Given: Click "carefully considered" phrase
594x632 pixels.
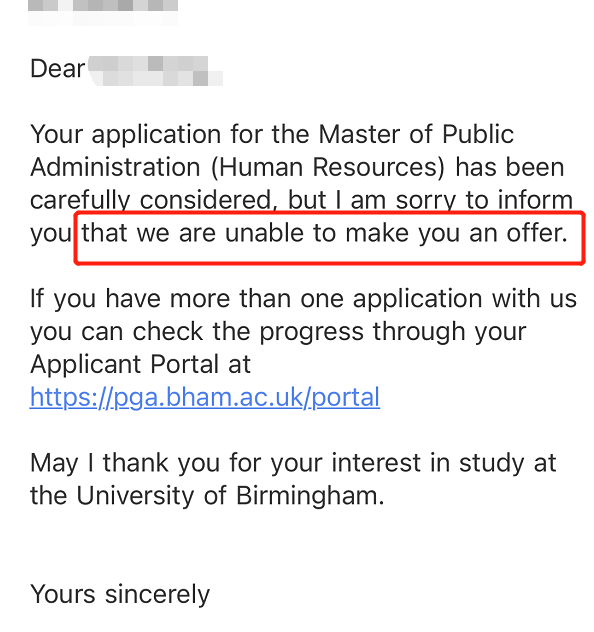Looking at the screenshot, I should [x=152, y=200].
